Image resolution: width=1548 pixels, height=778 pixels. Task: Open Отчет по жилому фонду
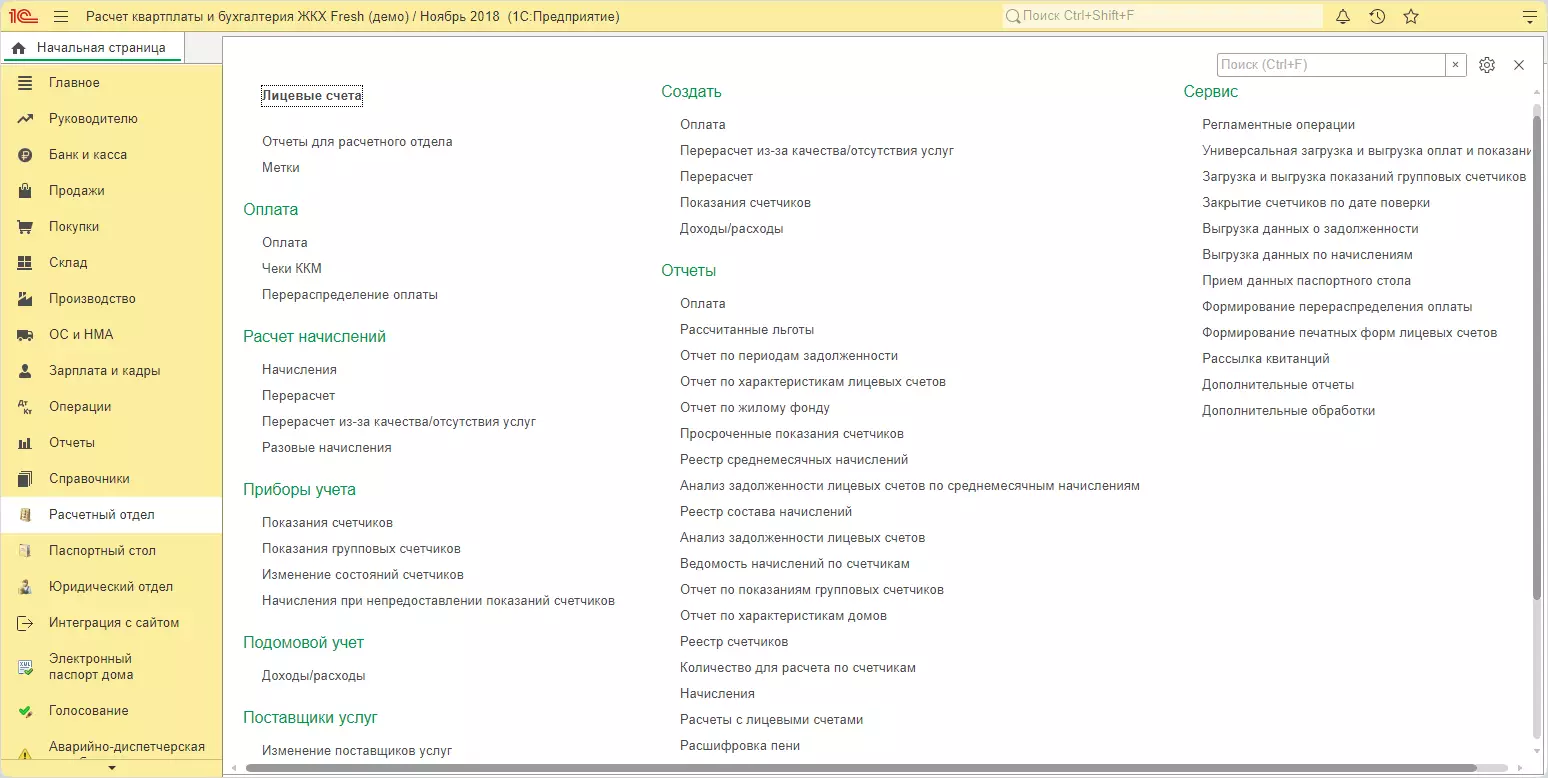(755, 408)
